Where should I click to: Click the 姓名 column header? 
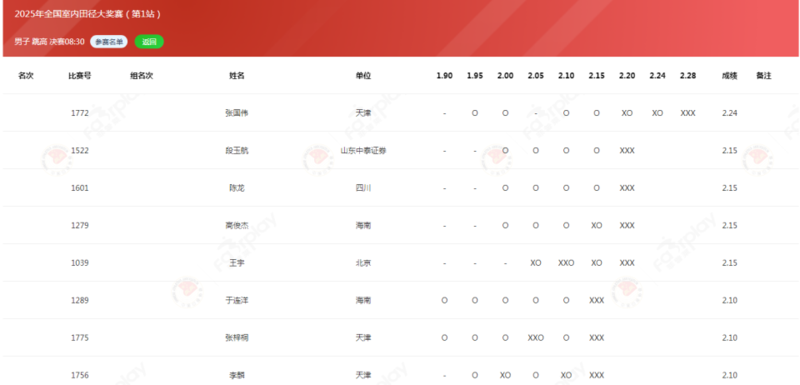tap(237, 75)
